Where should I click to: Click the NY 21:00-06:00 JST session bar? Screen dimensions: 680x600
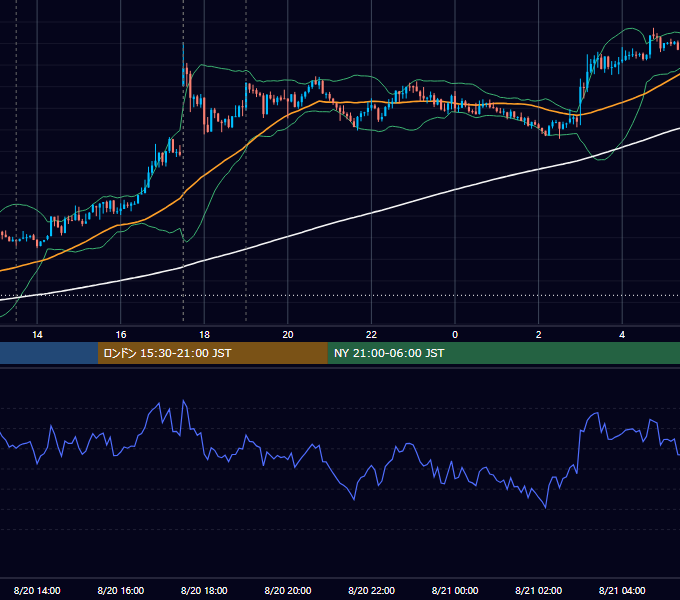503,353
